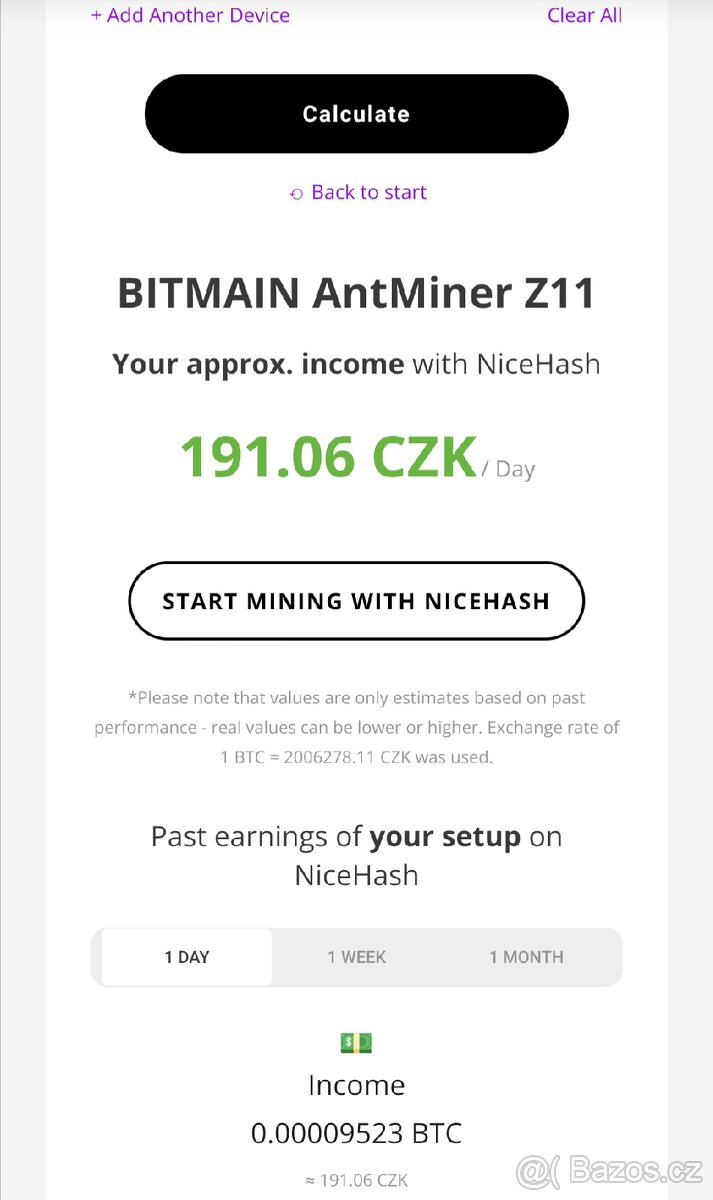Click START MINING WITH NICEHASH
This screenshot has width=713, height=1200.
pyautogui.click(x=356, y=600)
